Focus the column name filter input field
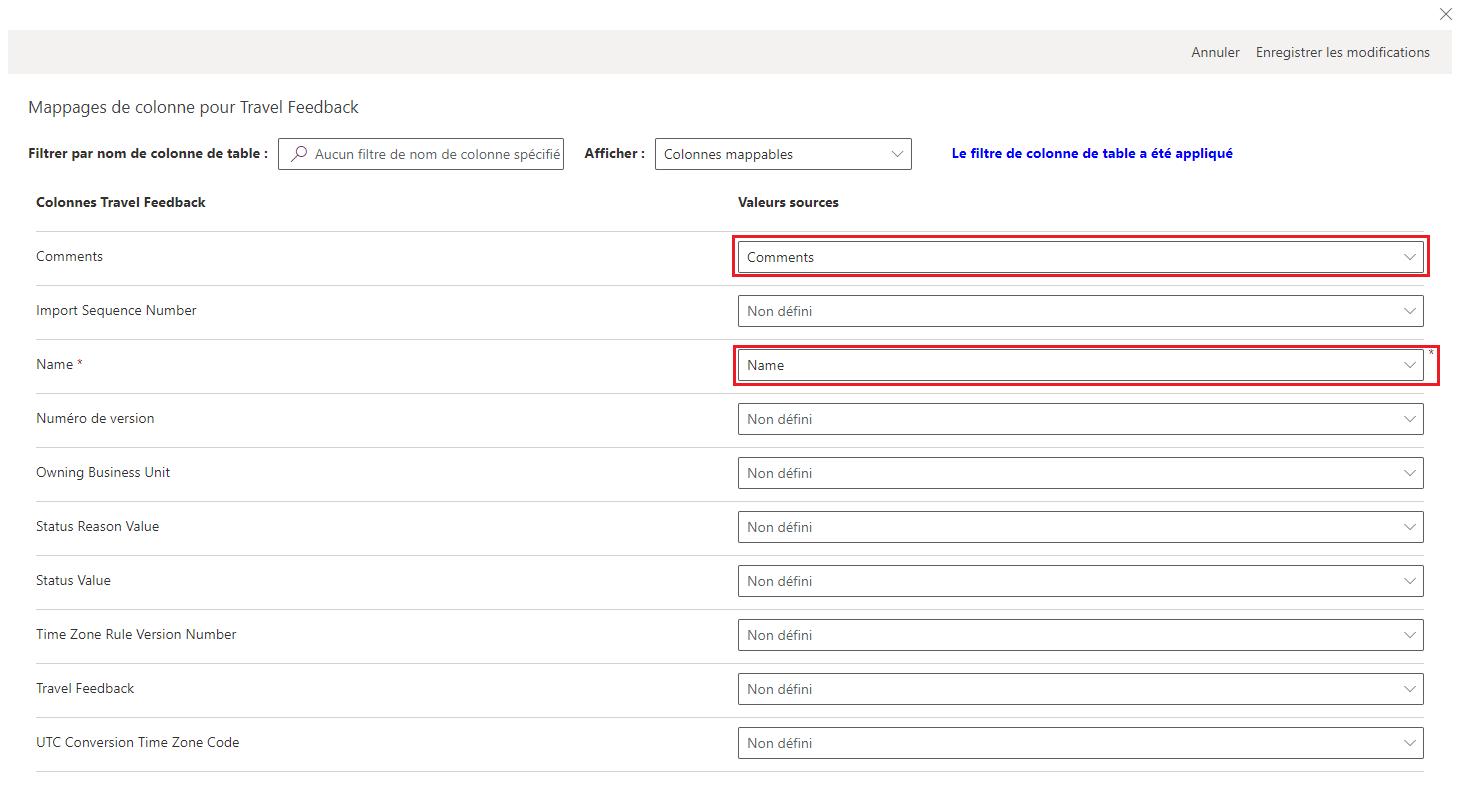 click(x=436, y=154)
